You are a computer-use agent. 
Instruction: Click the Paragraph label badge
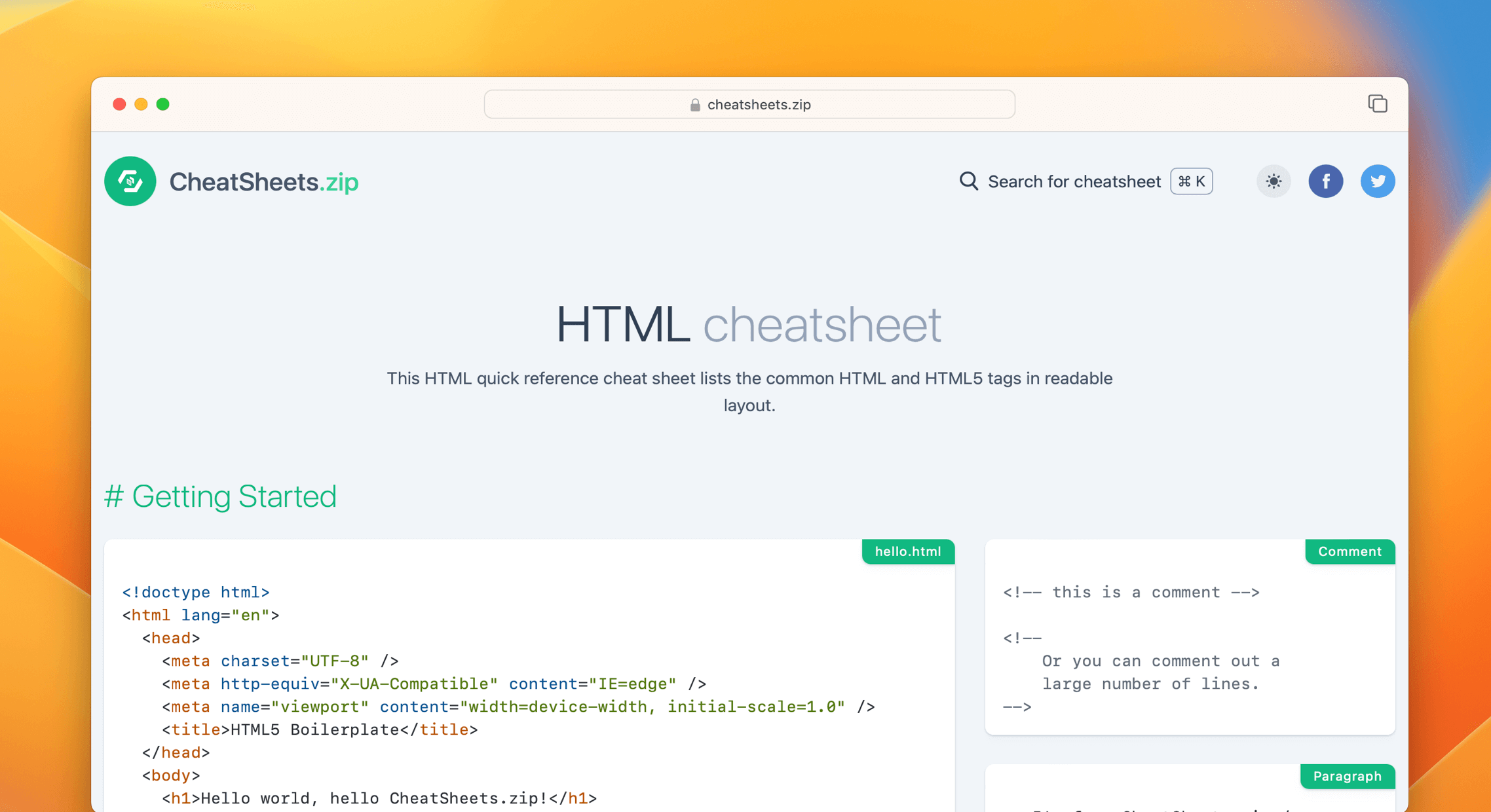1348,777
